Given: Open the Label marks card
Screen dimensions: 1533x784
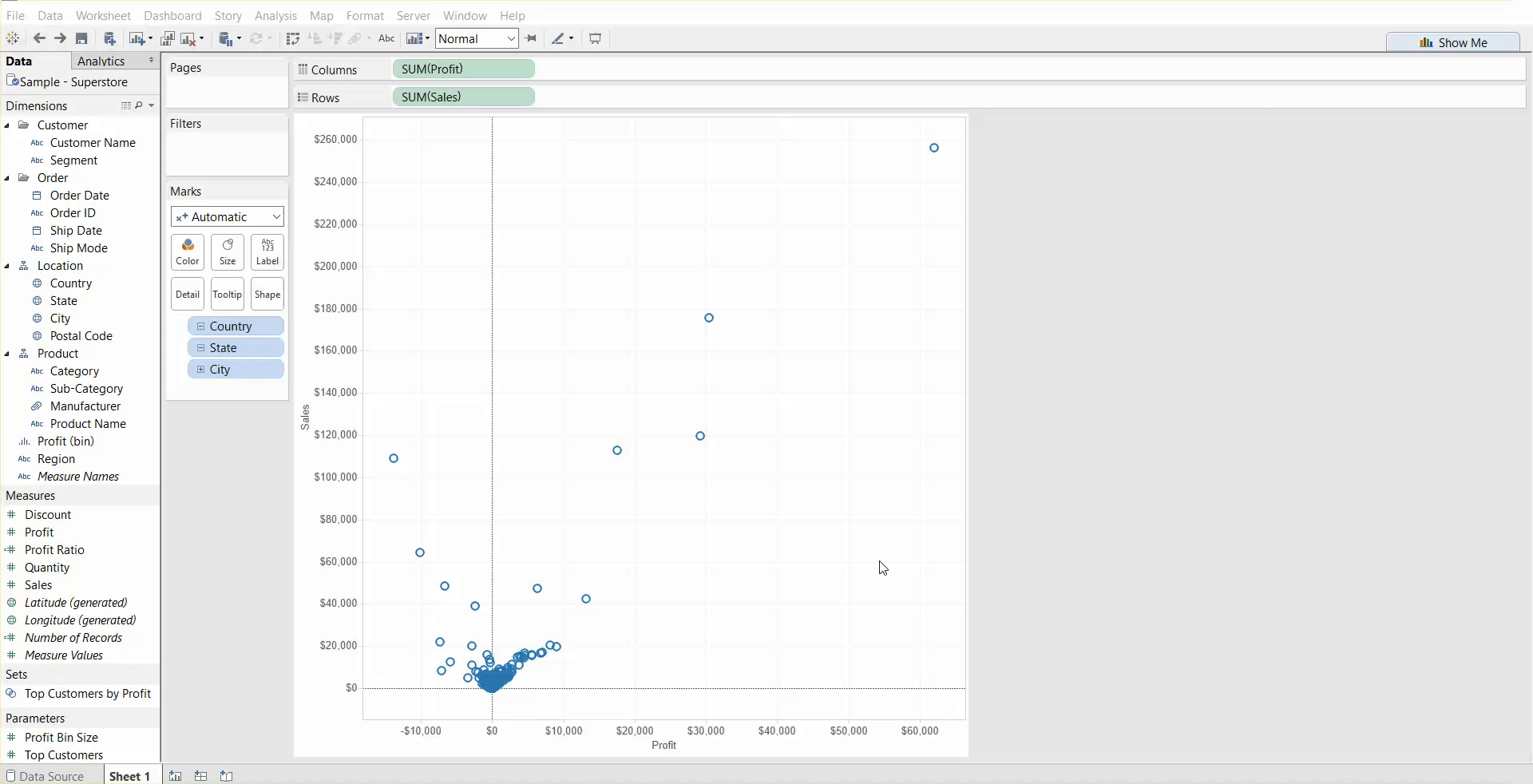Looking at the screenshot, I should [x=267, y=252].
